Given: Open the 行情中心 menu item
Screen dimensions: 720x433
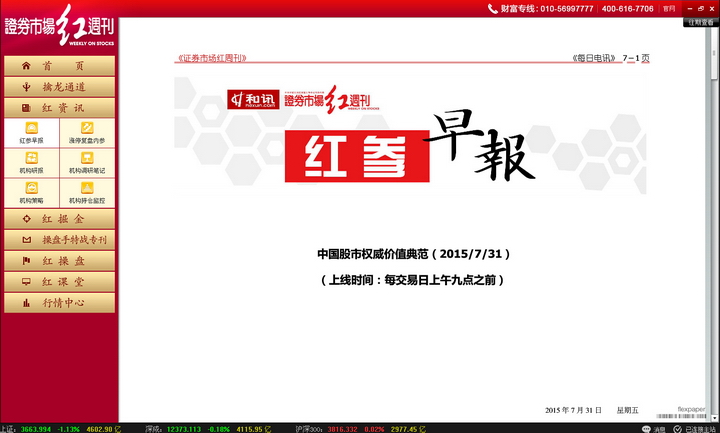Looking at the screenshot, I should click(59, 303).
